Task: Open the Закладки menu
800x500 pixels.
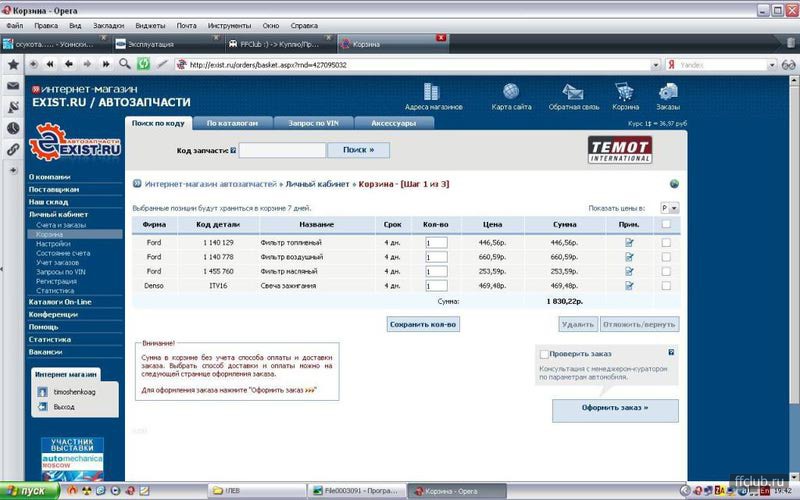Action: tap(108, 26)
